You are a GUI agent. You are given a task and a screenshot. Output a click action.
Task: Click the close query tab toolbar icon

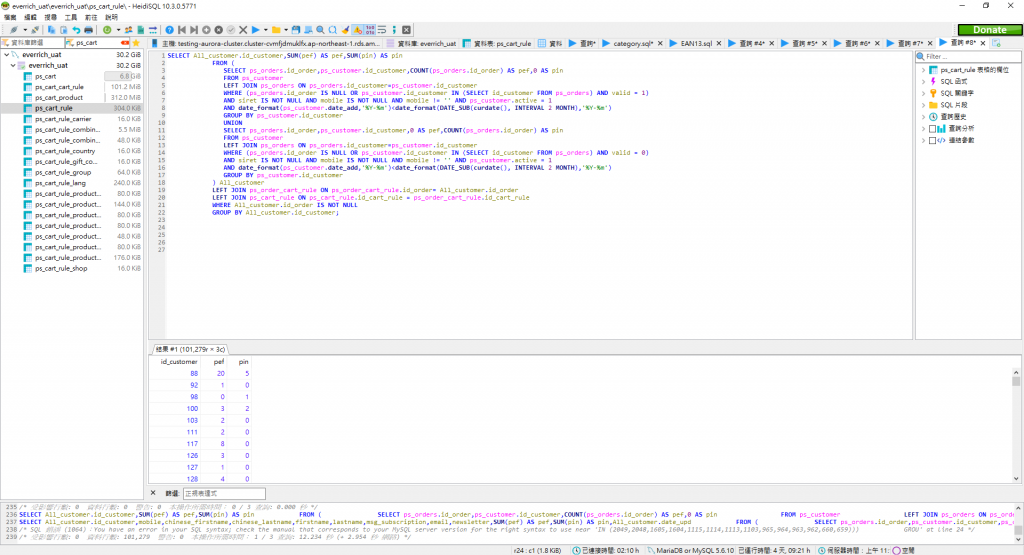point(406,30)
